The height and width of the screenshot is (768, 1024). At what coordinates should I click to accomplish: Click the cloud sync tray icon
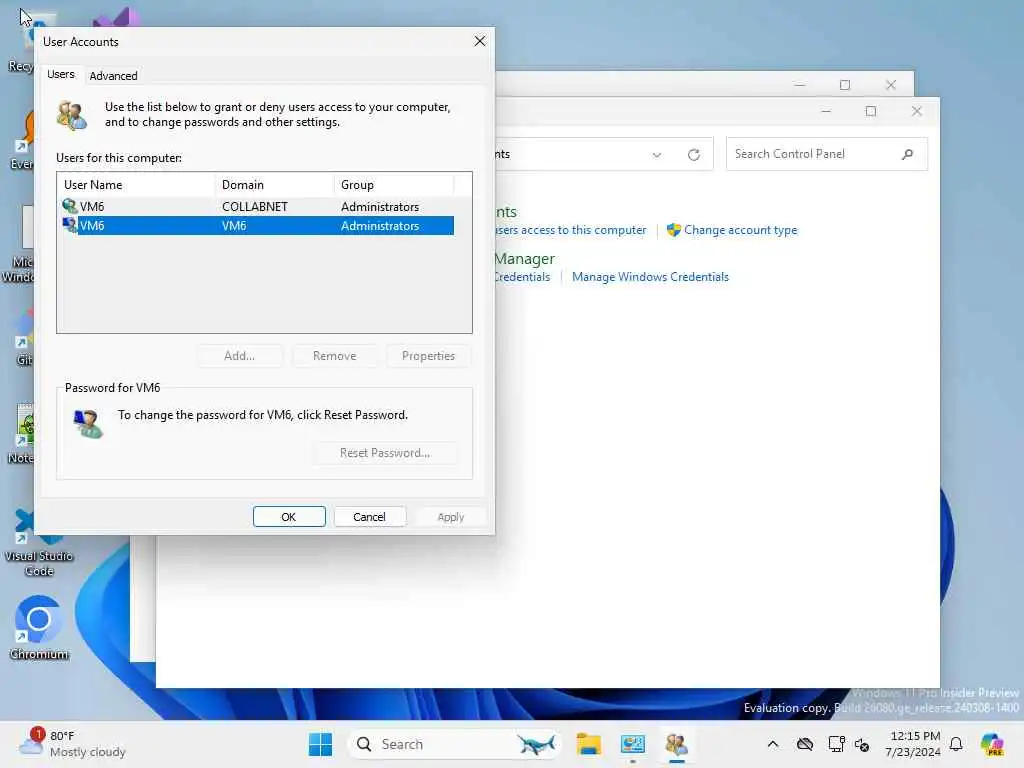tap(805, 744)
